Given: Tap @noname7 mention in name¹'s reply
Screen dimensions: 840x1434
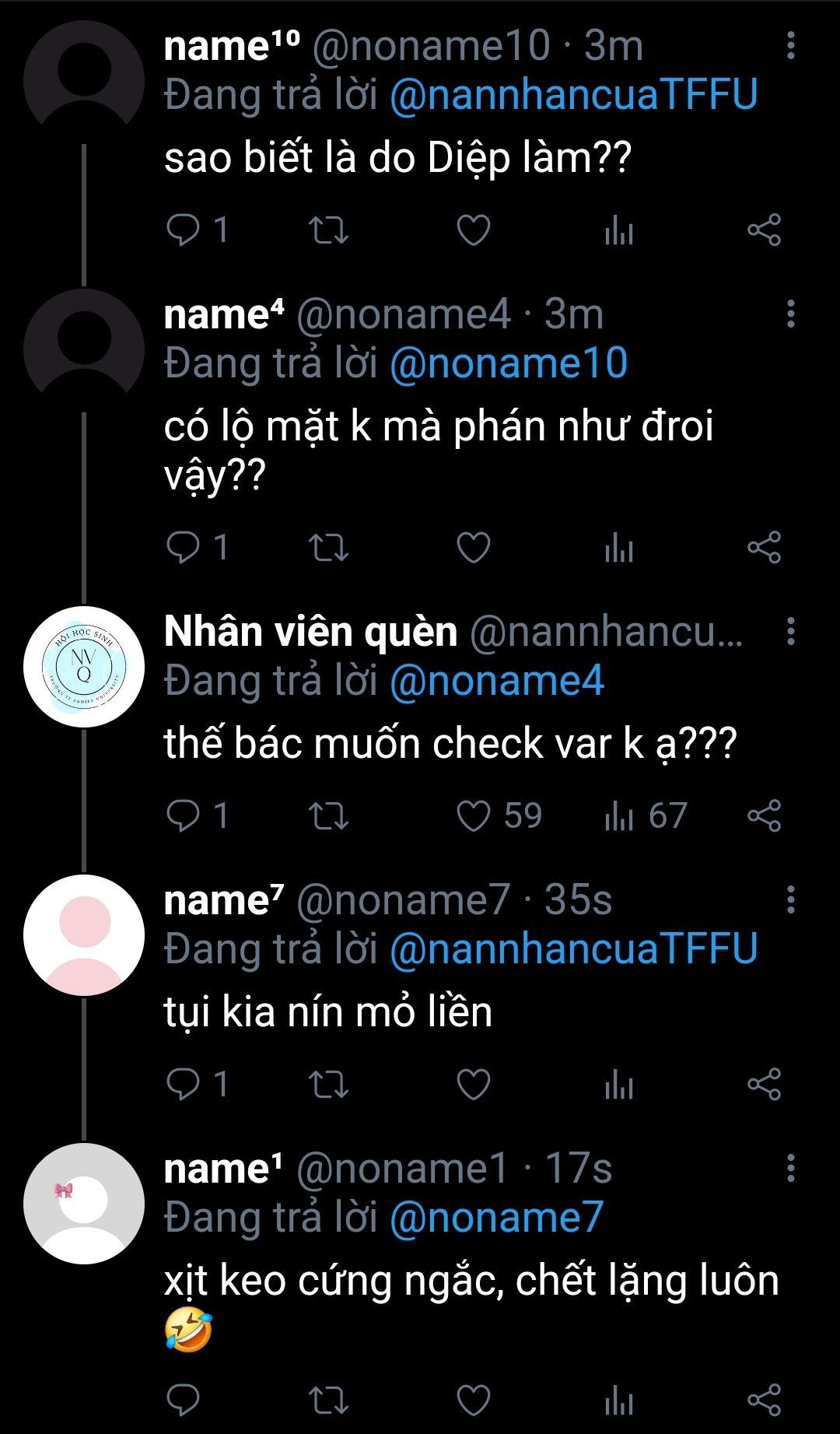Looking at the screenshot, I should coord(496,1218).
